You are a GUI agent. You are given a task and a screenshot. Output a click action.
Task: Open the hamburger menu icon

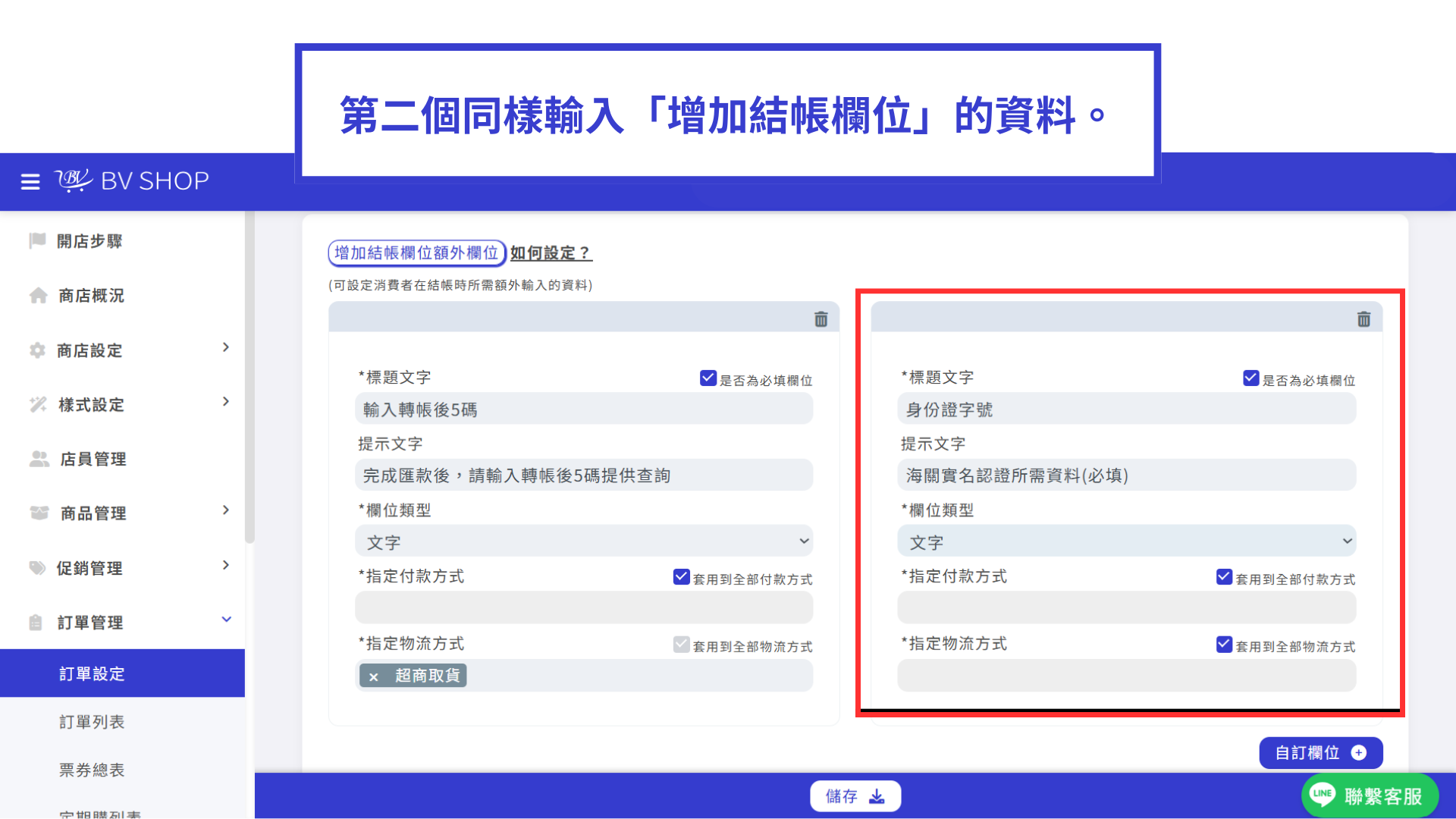click(x=30, y=182)
